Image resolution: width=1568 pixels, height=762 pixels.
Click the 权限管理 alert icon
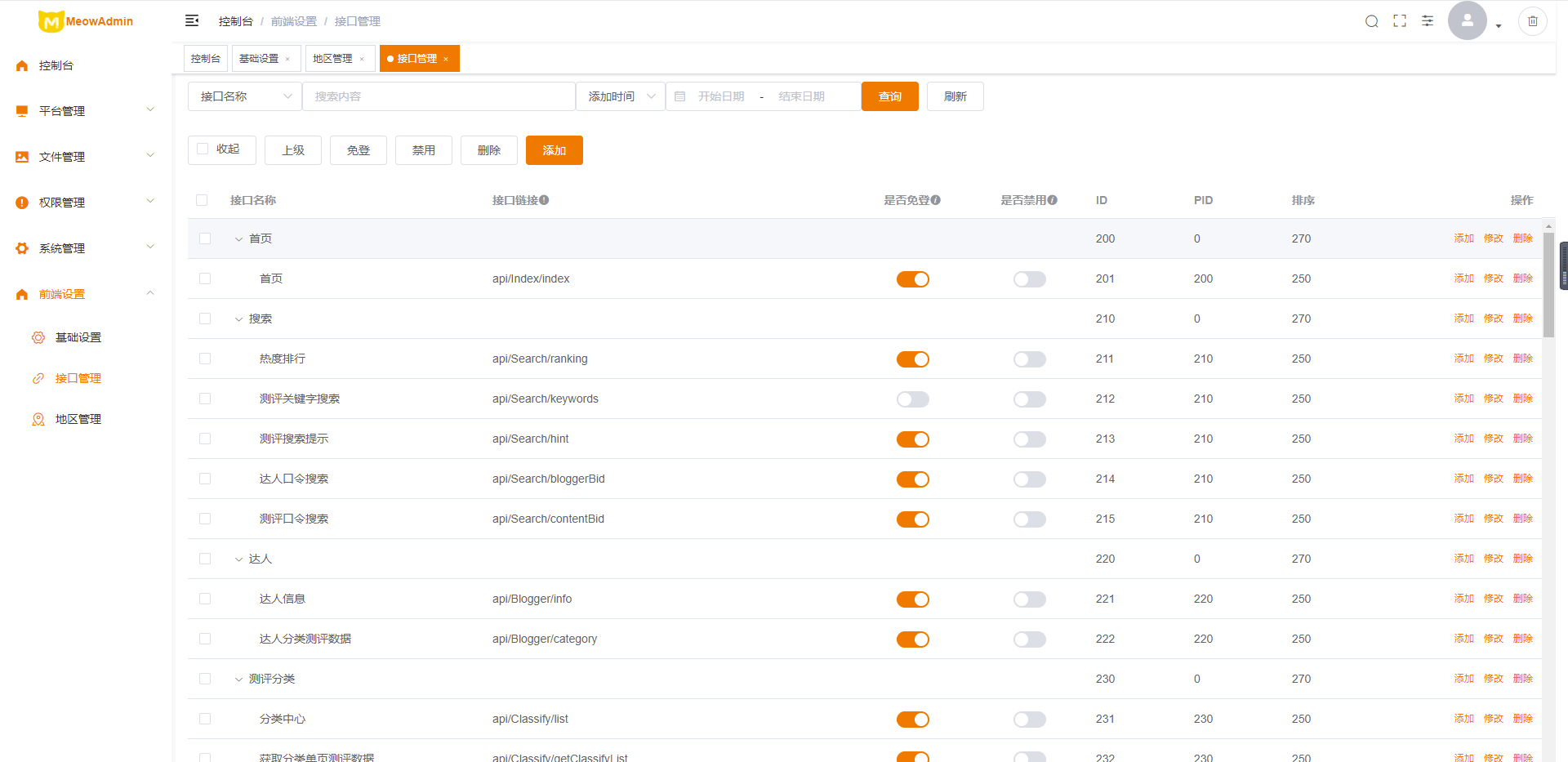tap(22, 203)
